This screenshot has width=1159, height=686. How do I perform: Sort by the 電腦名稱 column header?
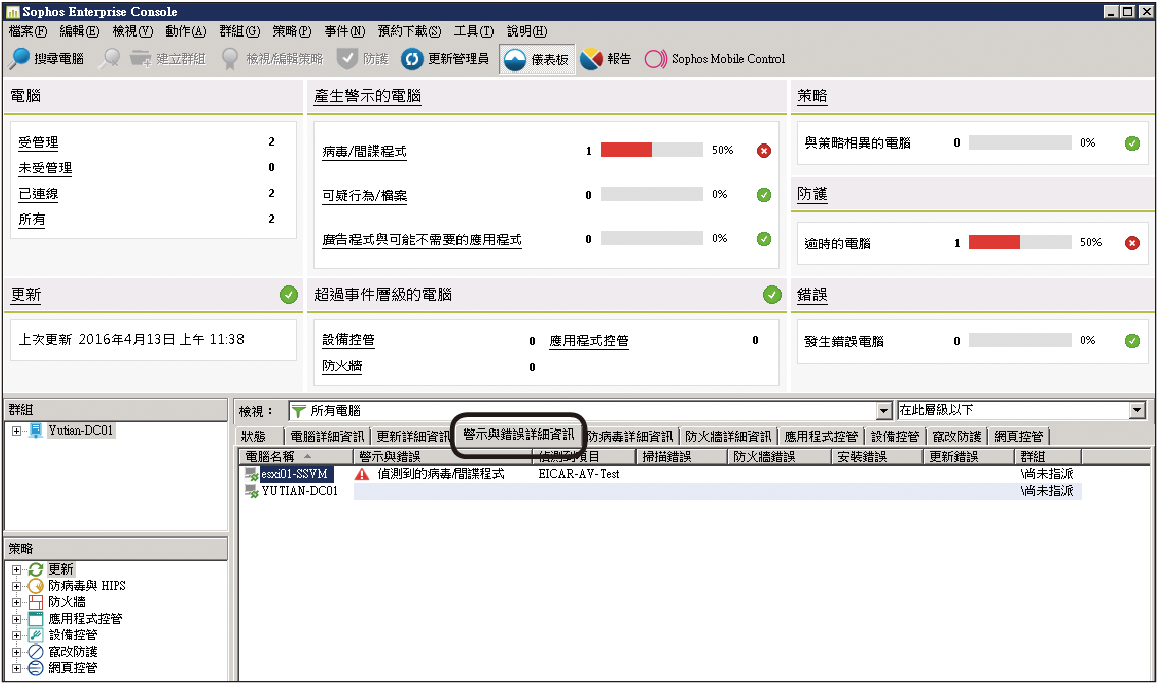[x=295, y=457]
